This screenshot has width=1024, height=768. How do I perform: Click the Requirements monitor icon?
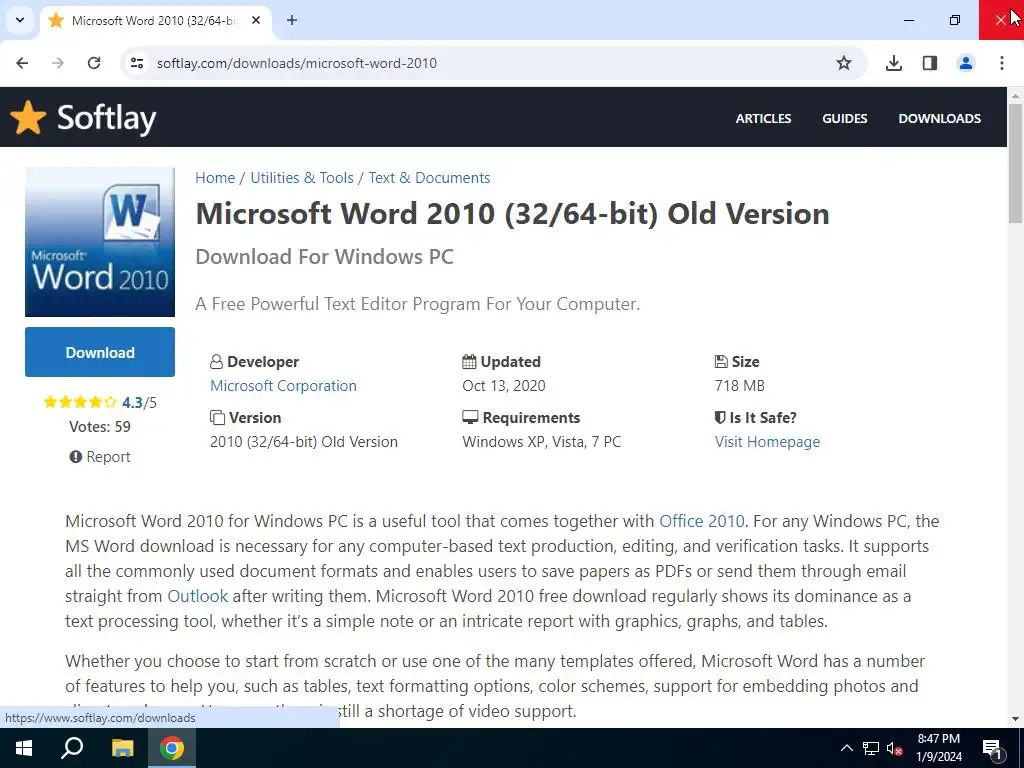[x=470, y=417]
